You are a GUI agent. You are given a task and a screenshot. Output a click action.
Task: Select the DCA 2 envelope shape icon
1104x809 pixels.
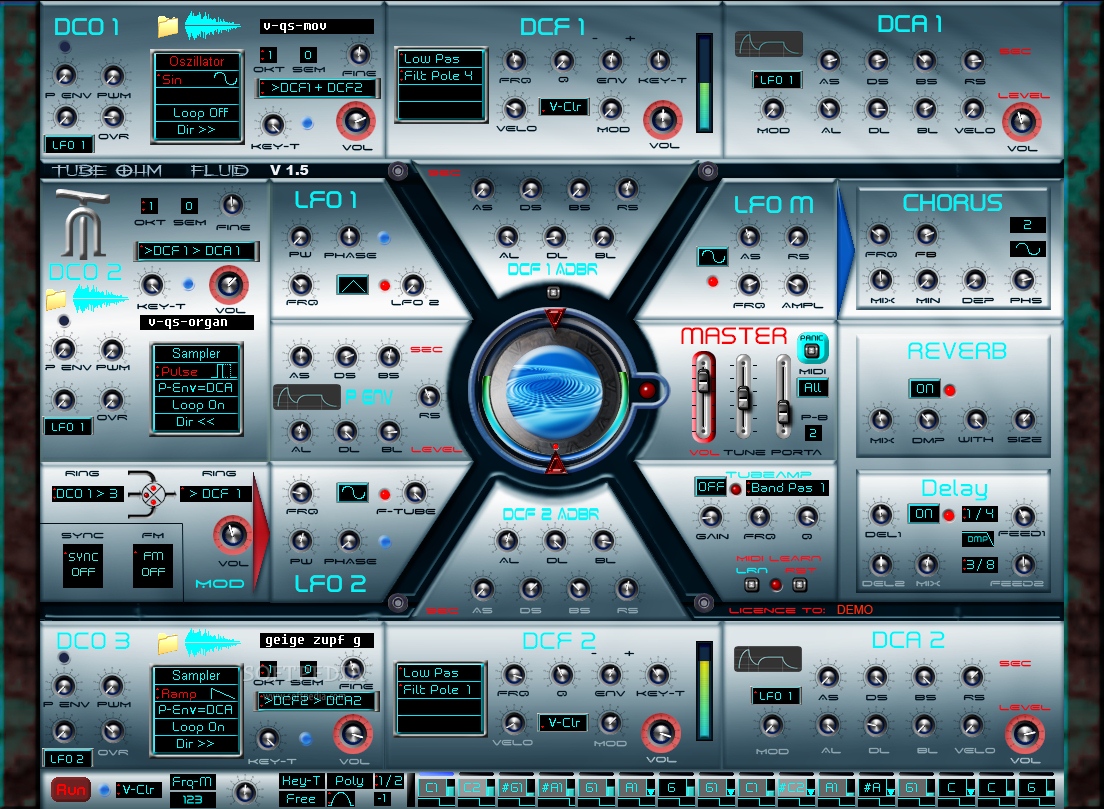coord(767,659)
